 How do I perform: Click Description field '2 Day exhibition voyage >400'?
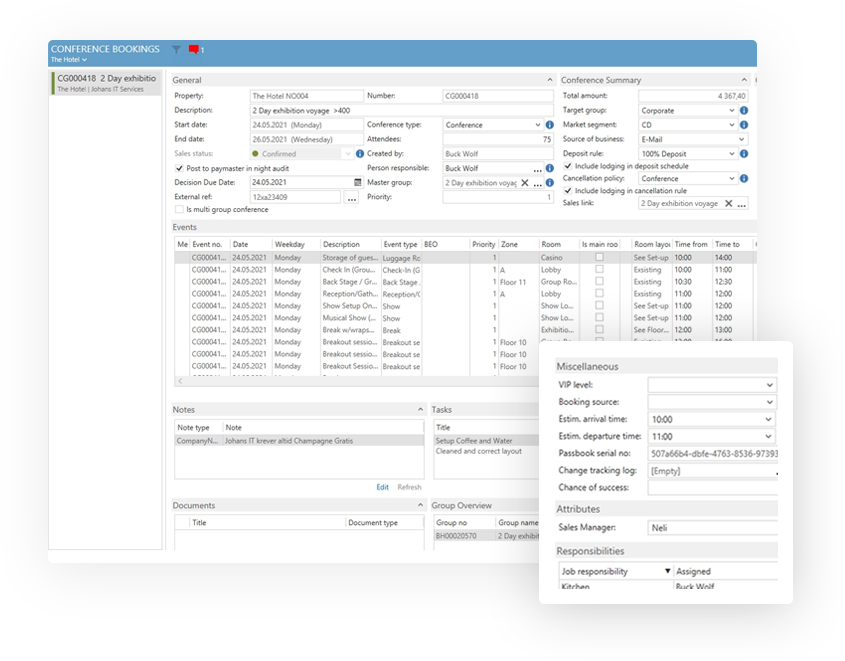pyautogui.click(x=401, y=110)
